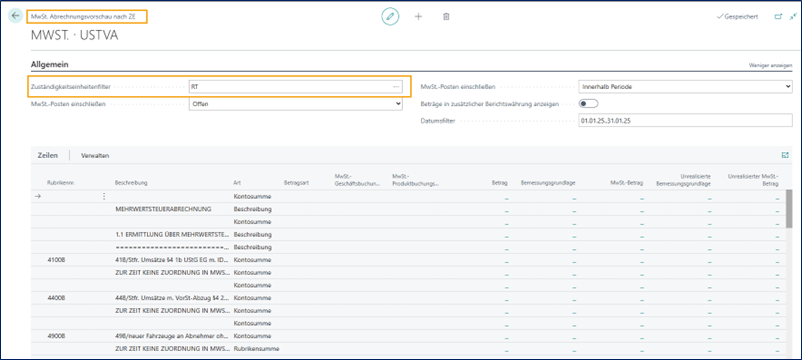Click the Rubrikensumme Art cell
The image size is (802, 360).
(x=256, y=348)
